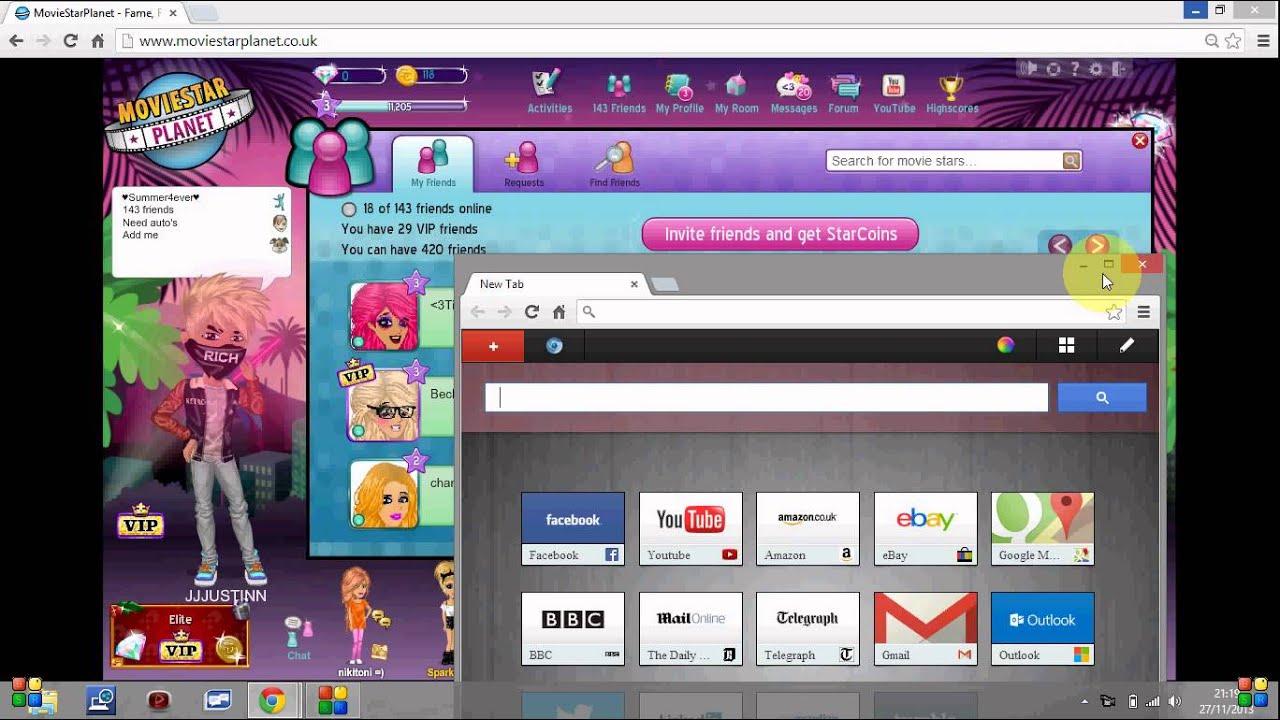Click zoom magnifier icon in MovieStarPlanet address bar
1280x720 pixels.
tap(1212, 41)
